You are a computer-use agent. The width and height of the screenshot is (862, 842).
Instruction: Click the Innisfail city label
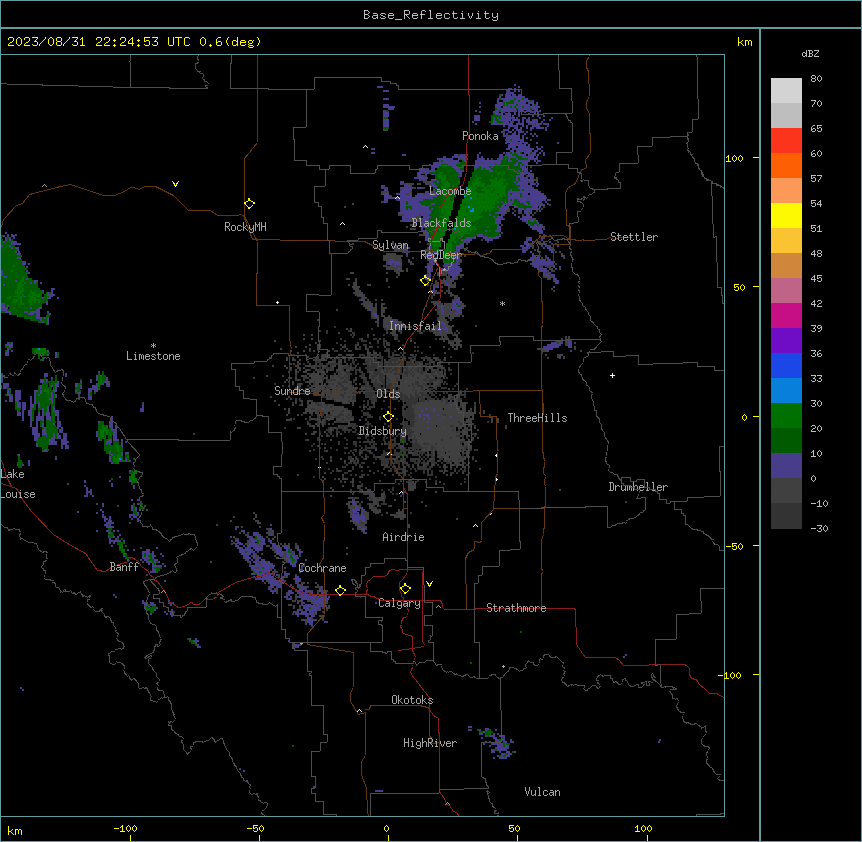(x=415, y=326)
